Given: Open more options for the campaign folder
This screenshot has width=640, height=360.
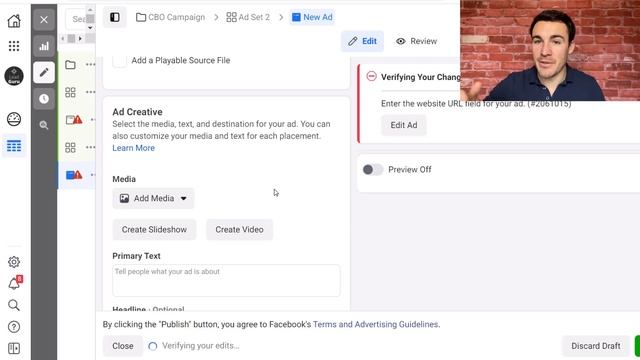Looking at the screenshot, I should click(x=90, y=64).
